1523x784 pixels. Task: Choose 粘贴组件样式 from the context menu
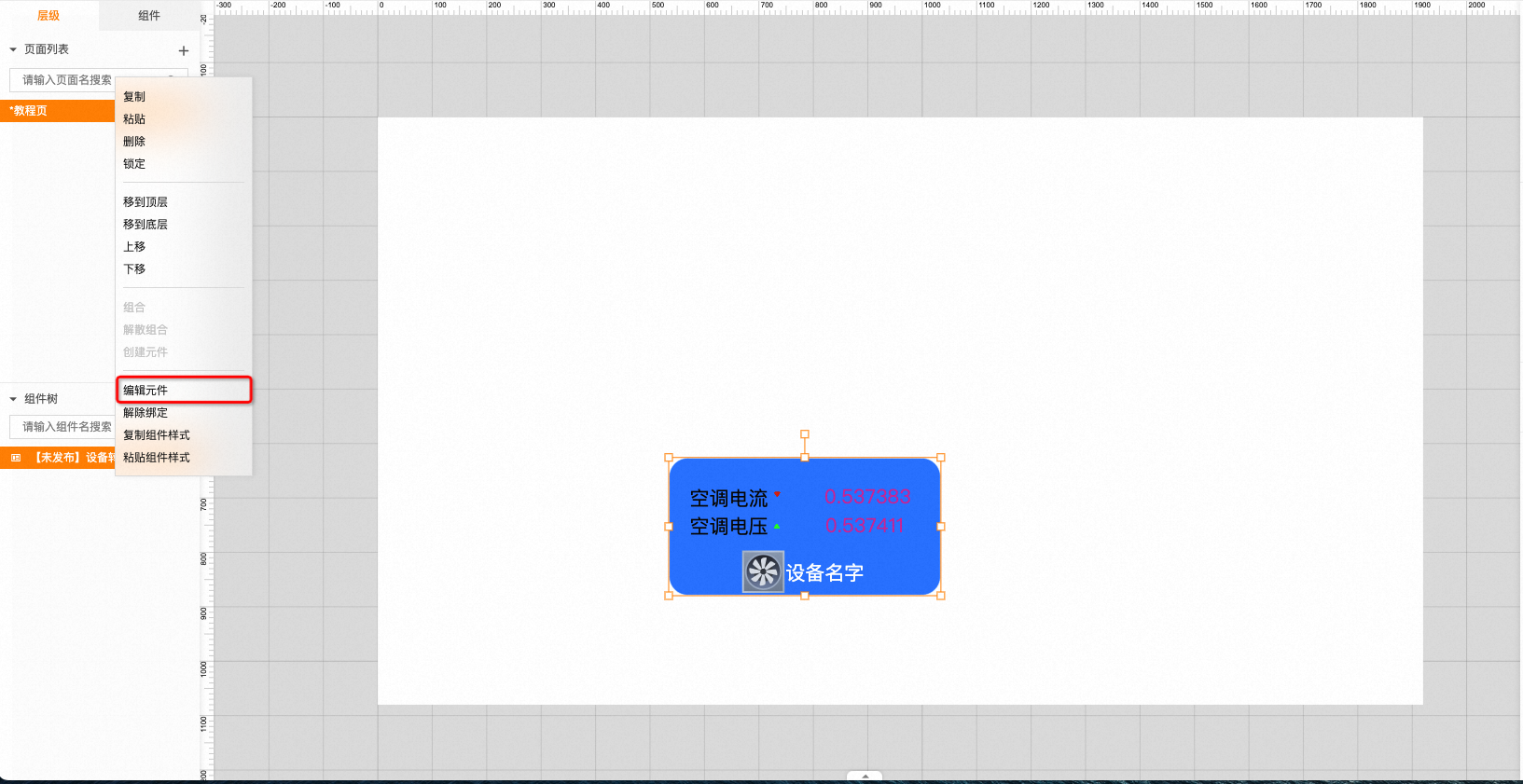(x=184, y=458)
